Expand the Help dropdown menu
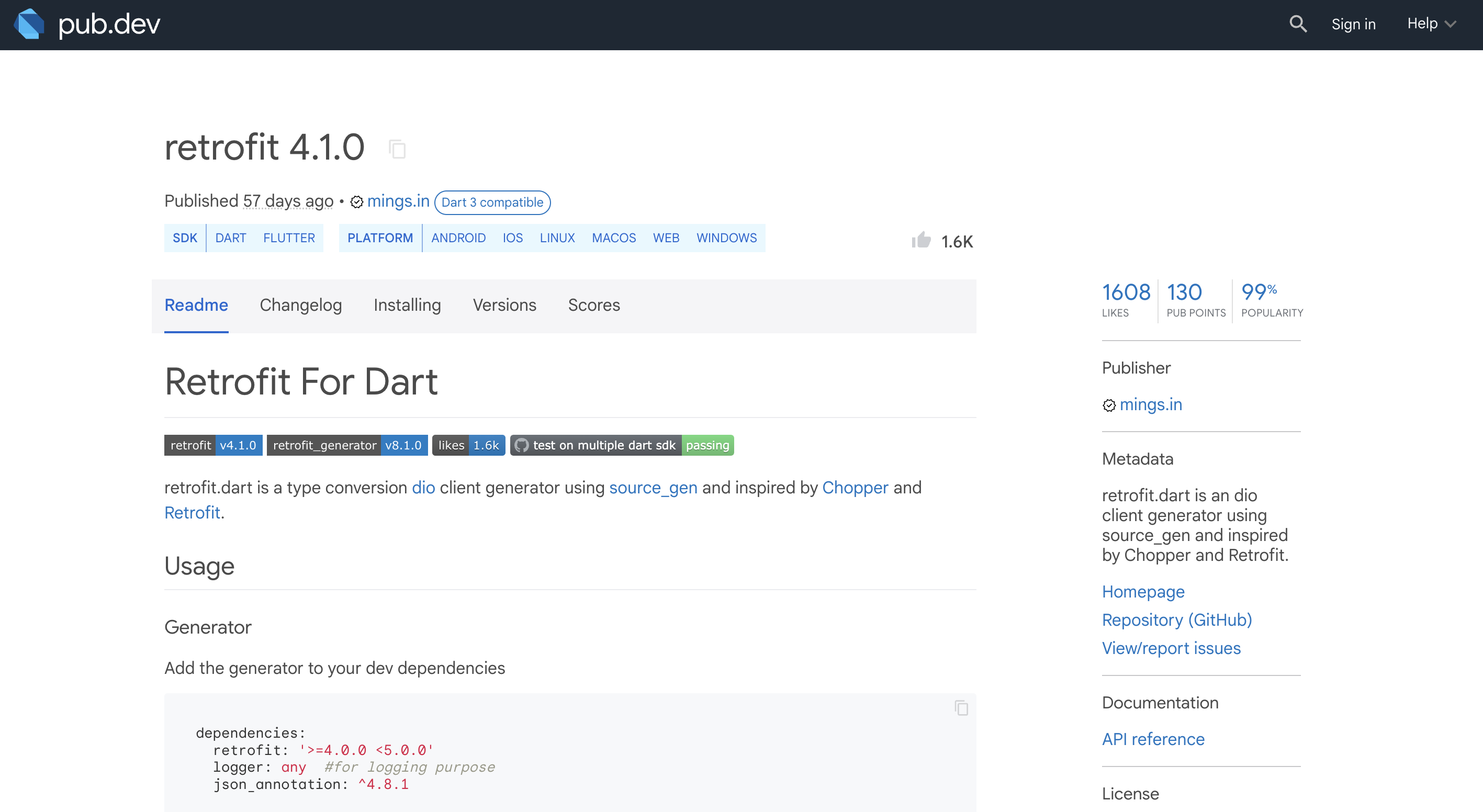This screenshot has height=812, width=1483. [x=1431, y=24]
